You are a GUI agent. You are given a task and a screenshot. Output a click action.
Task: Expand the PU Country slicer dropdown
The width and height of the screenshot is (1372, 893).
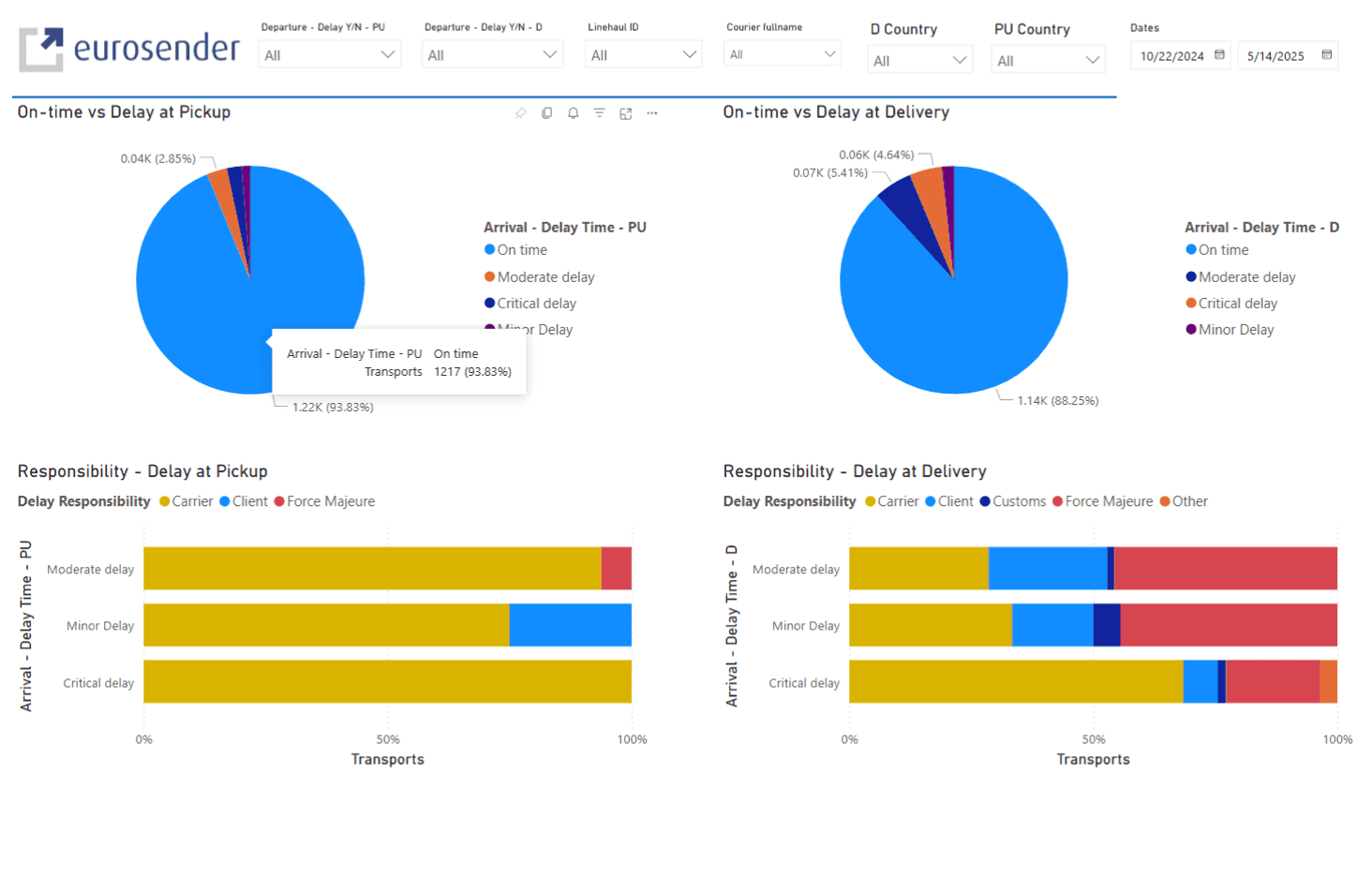tap(1049, 60)
